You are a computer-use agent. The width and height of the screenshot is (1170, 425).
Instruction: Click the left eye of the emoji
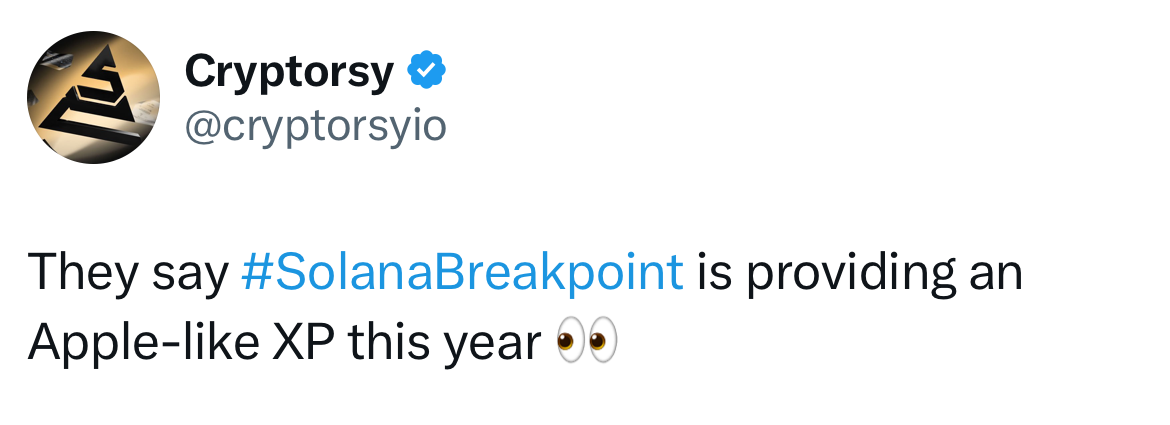570,343
